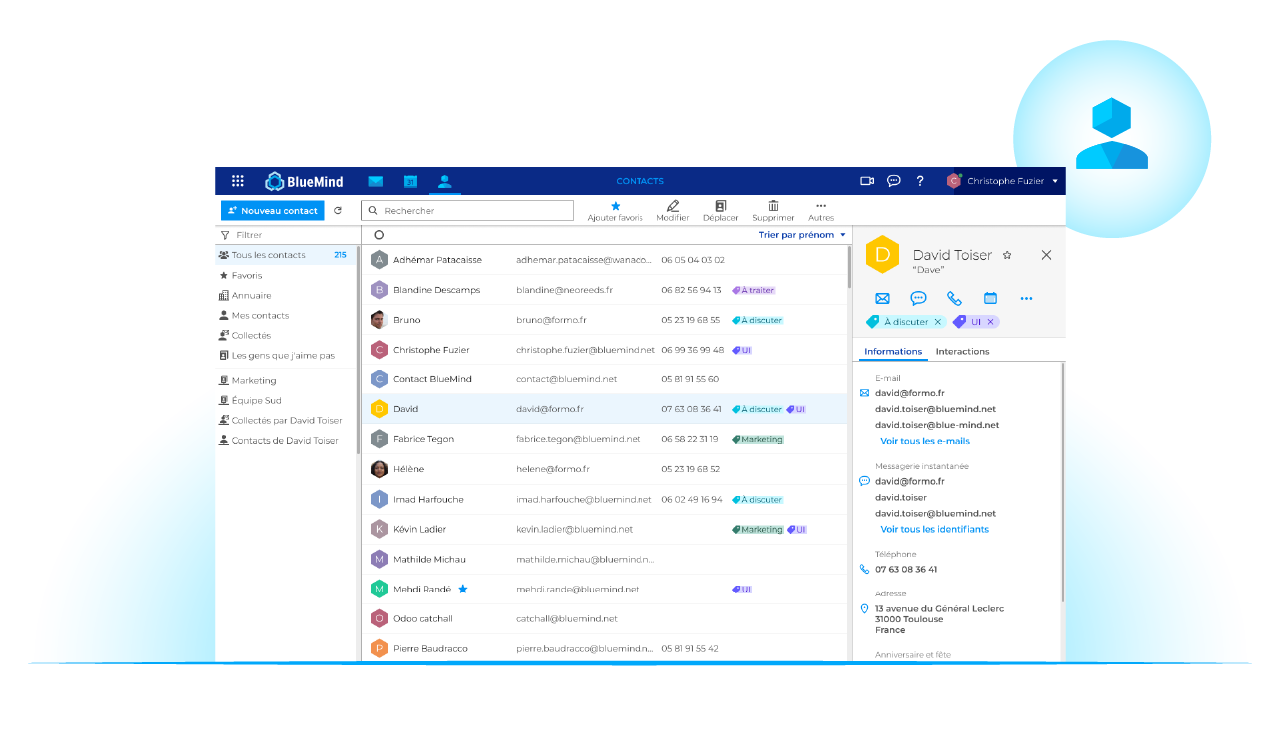Image resolution: width=1280 pixels, height=740 pixels.
Task: Open the Autres more actions menu
Action: click(x=821, y=206)
